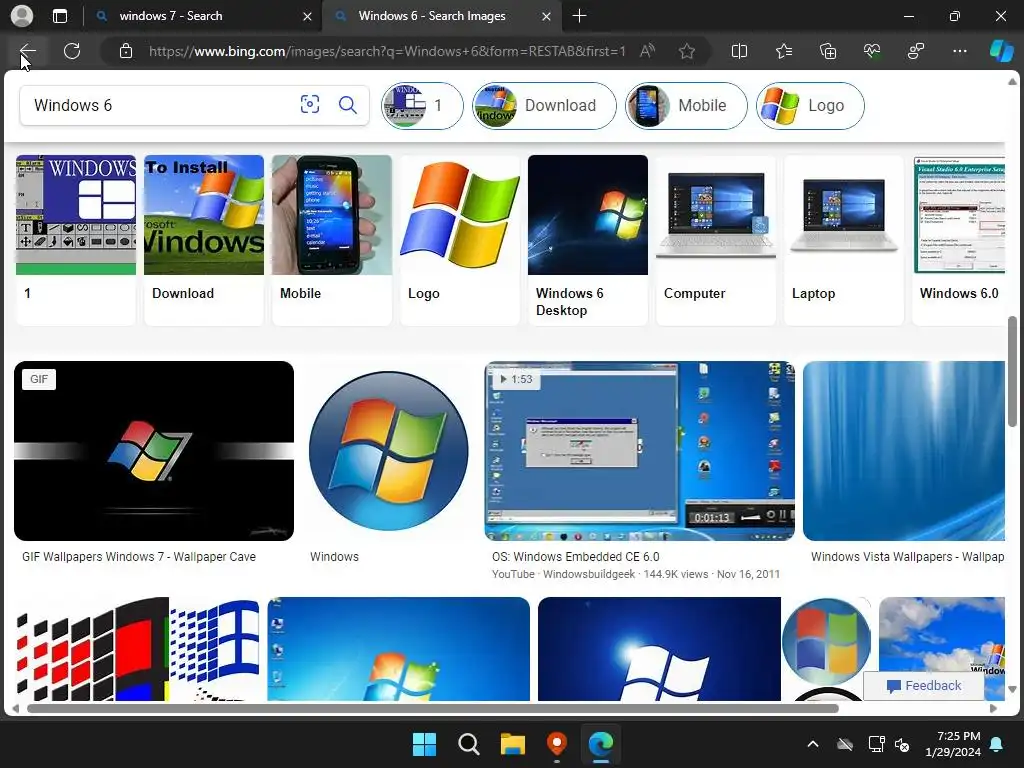Image resolution: width=1024 pixels, height=768 pixels.
Task: Search using an image icon
Action: tap(310, 104)
